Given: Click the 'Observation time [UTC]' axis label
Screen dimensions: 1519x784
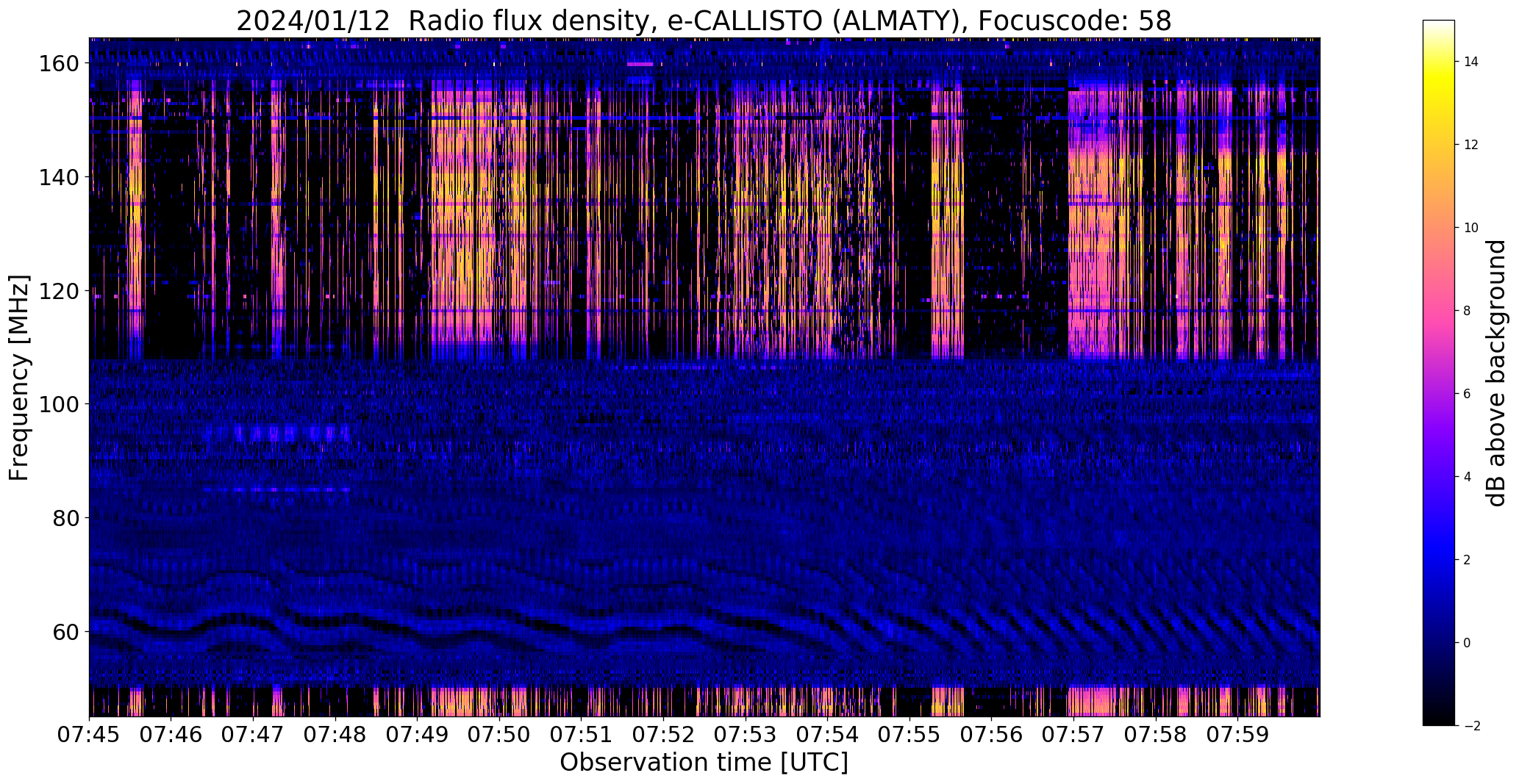Looking at the screenshot, I should pos(704,762).
